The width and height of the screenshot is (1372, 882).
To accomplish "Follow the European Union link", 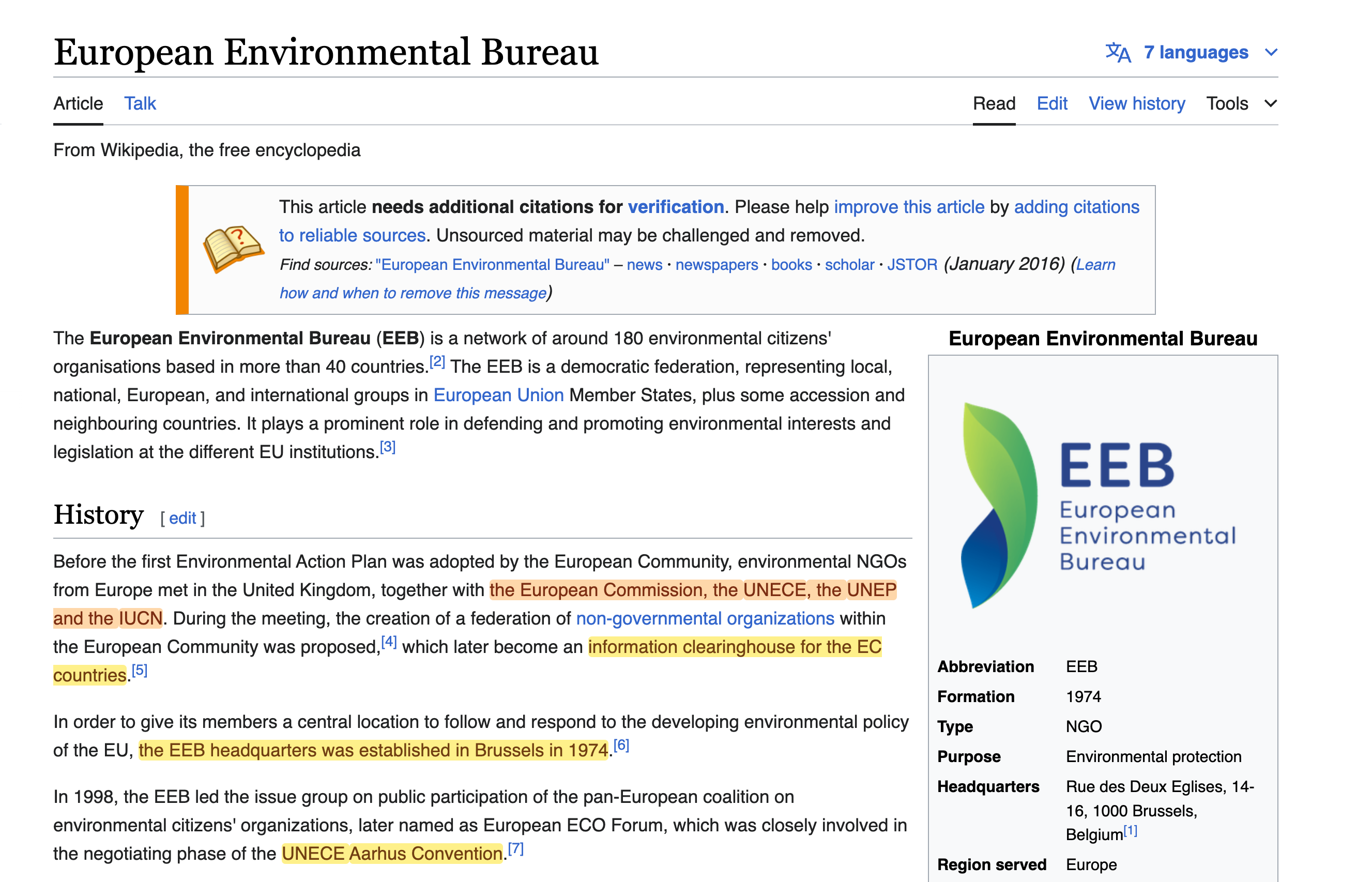I will [x=498, y=395].
